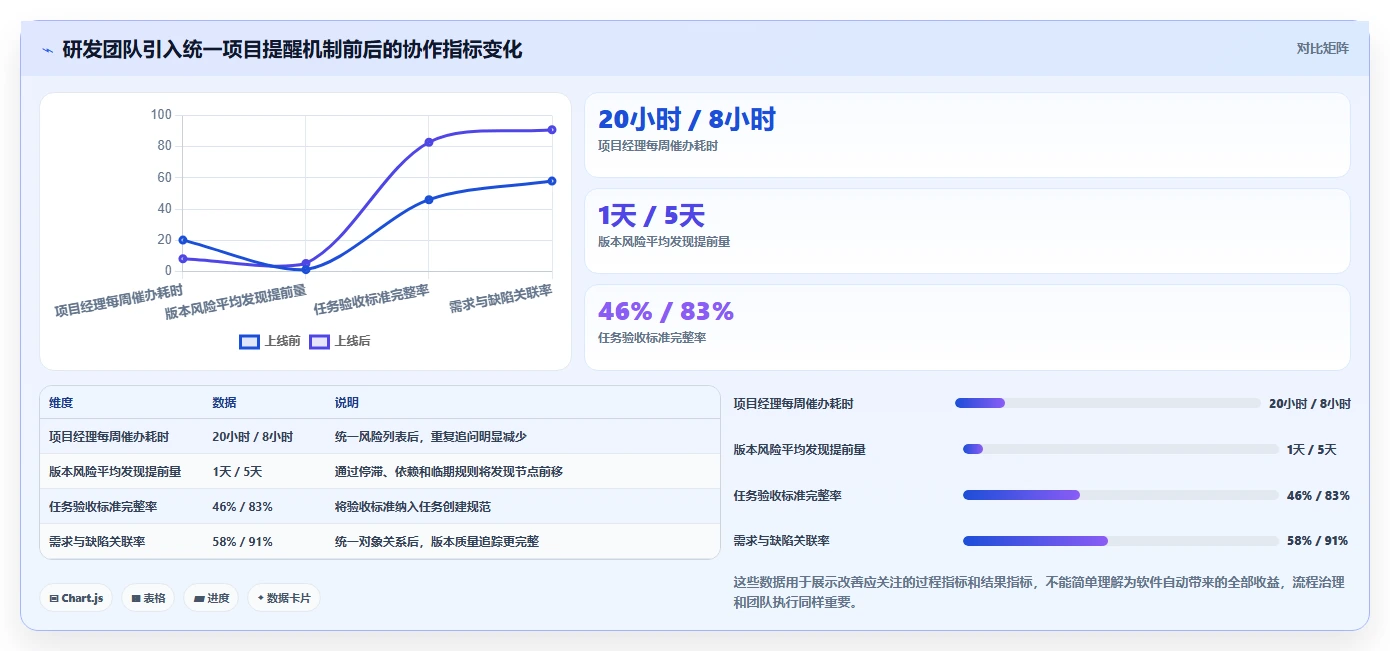The height and width of the screenshot is (651, 1390).
Task: Click the 版本风险平均发现提前量 progress bar
Action: [1121, 449]
